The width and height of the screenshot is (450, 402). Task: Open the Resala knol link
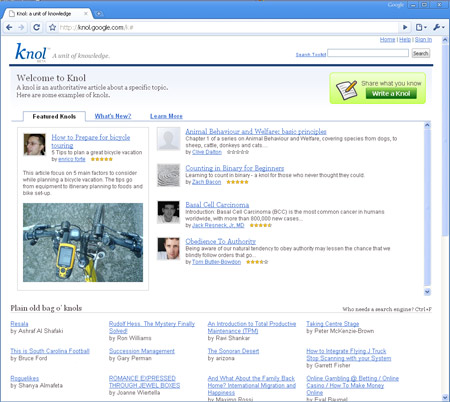tap(19, 324)
